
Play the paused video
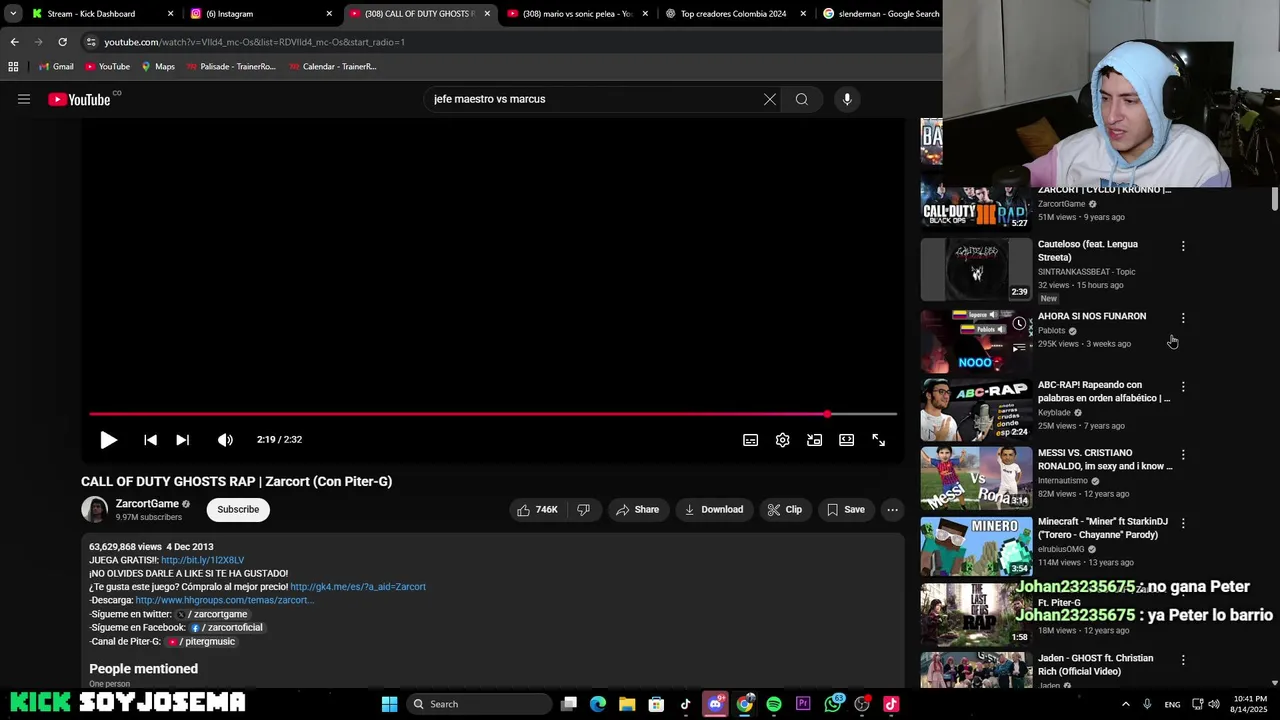coord(108,440)
